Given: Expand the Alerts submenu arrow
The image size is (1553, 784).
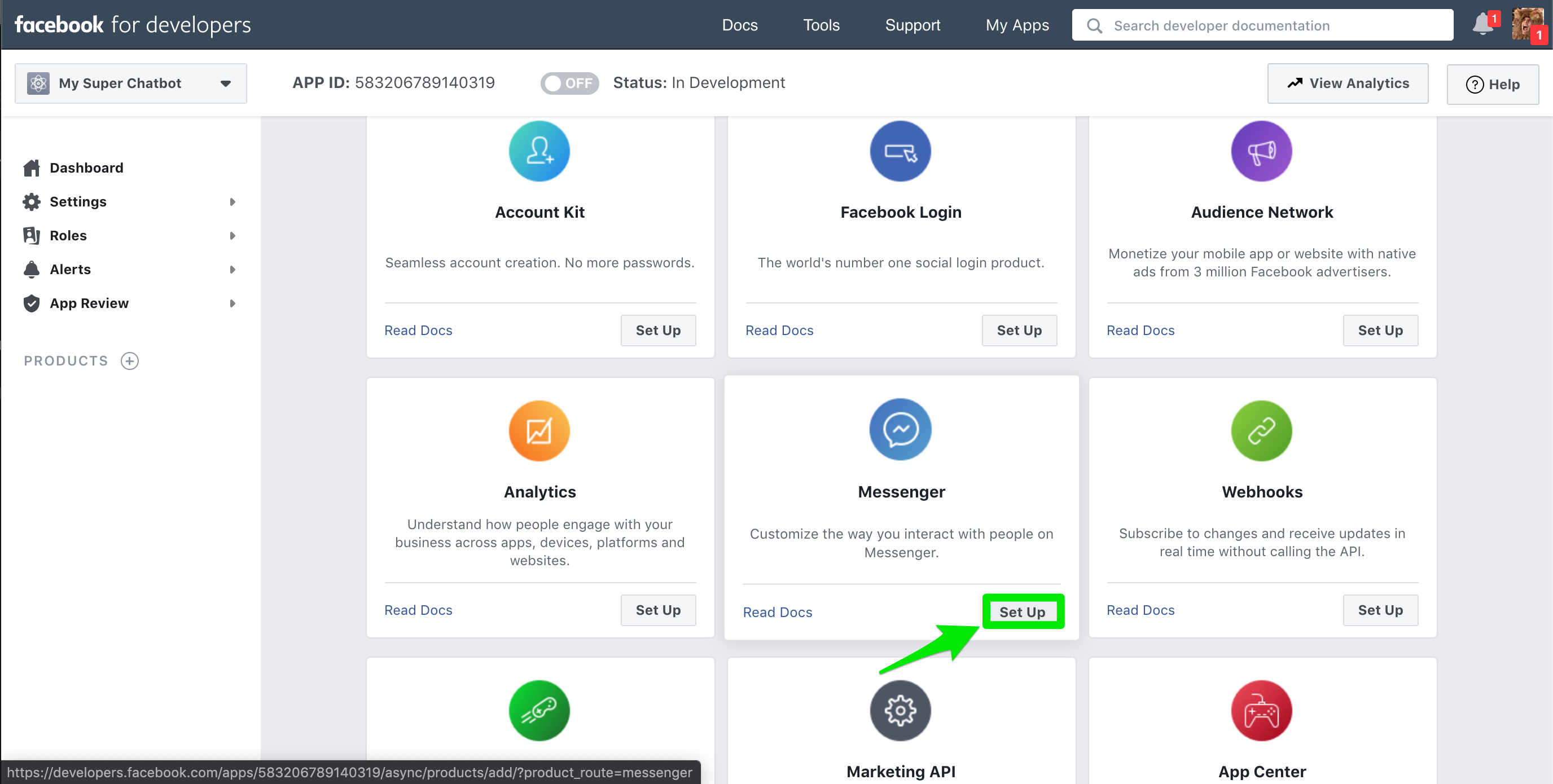Looking at the screenshot, I should point(232,269).
